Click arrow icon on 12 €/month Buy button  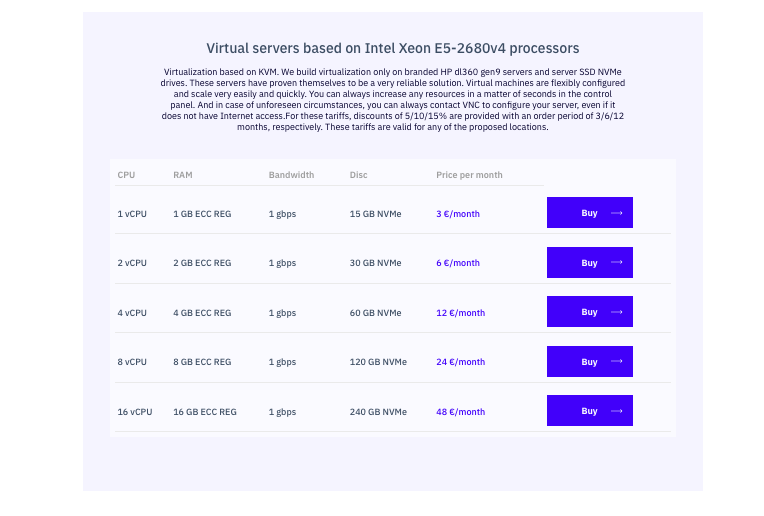click(x=617, y=312)
